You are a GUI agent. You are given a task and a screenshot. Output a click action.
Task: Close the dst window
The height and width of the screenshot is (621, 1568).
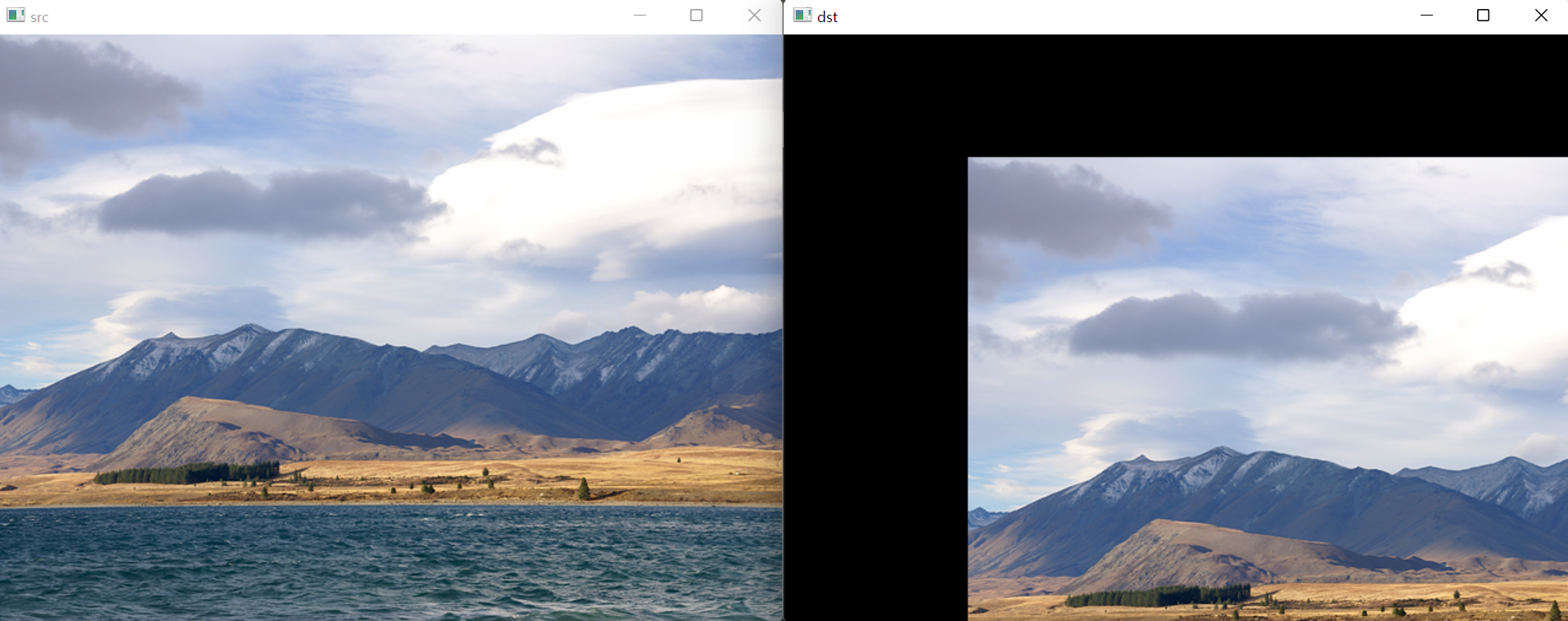pos(1541,16)
